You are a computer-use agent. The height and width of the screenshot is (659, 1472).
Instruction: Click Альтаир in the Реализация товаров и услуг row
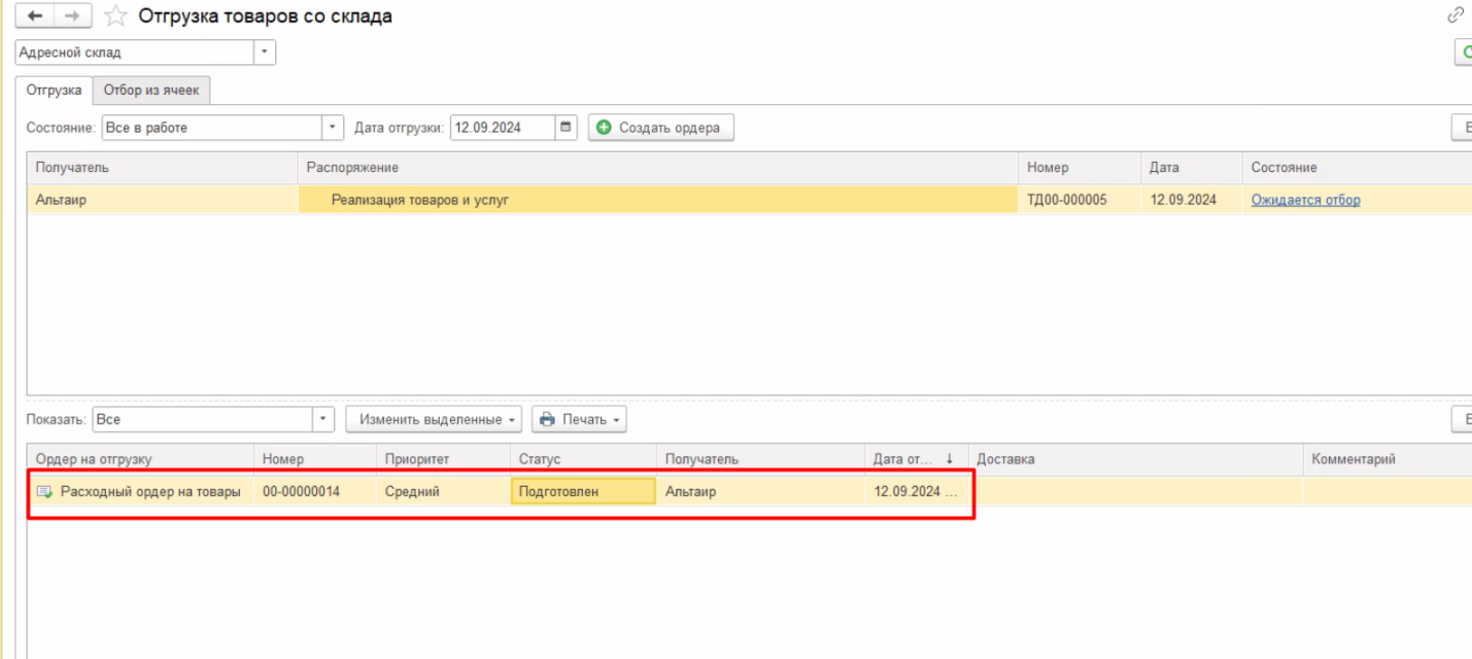coord(61,200)
